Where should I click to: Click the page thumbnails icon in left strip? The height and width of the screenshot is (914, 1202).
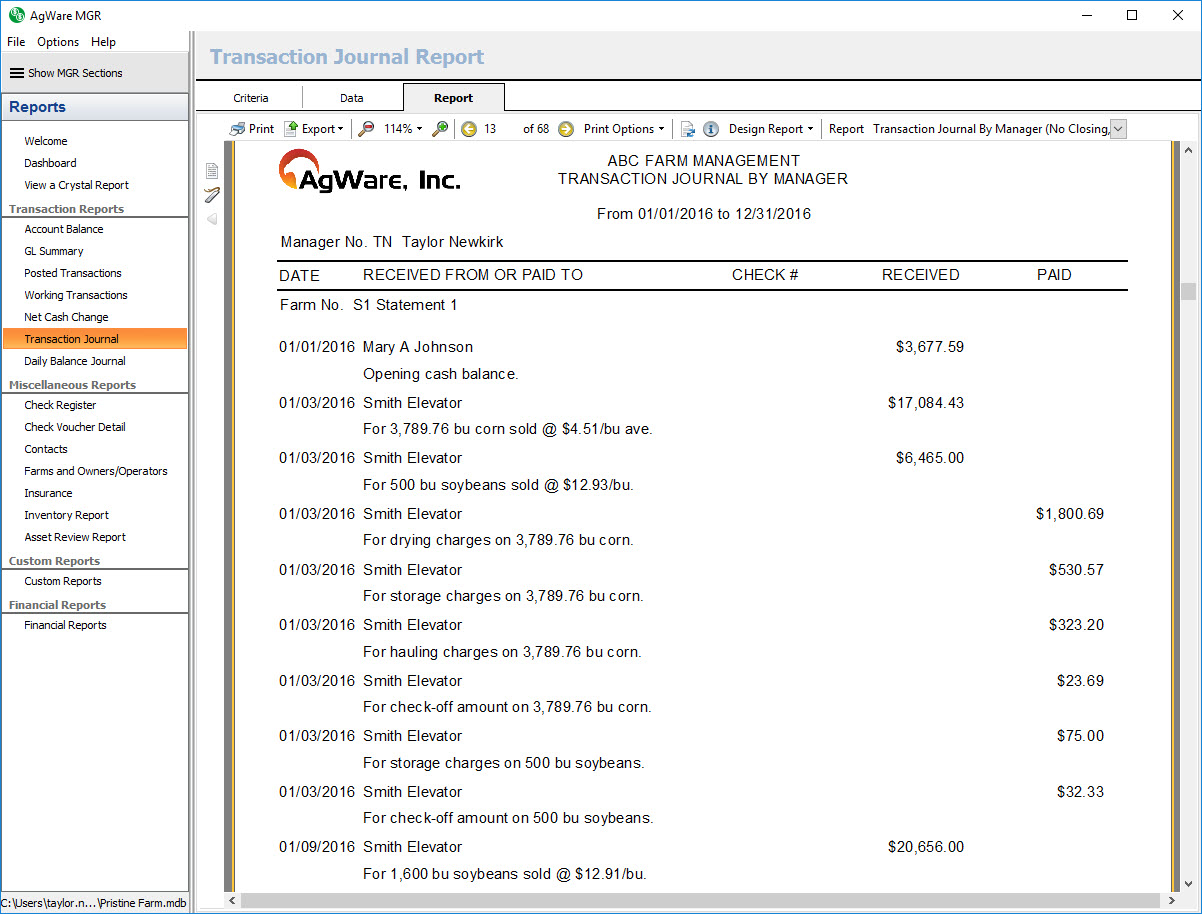click(212, 171)
